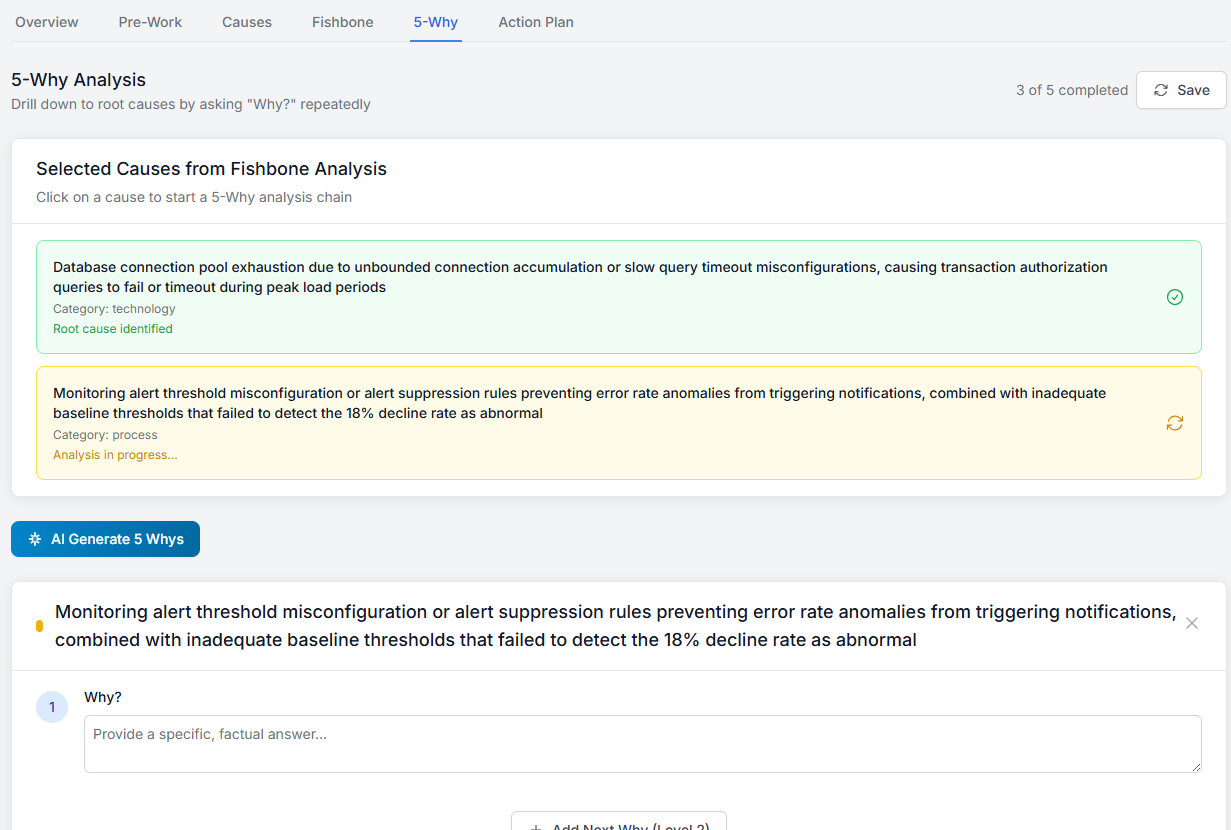Click the Why? answer text field
The height and width of the screenshot is (830, 1231).
tap(643, 744)
